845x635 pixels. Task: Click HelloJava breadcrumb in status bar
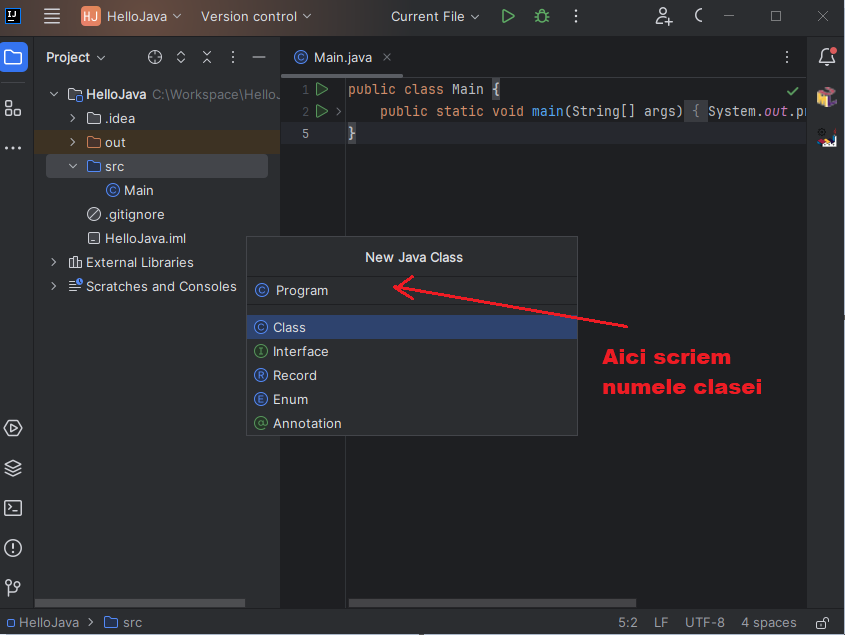pyautogui.click(x=43, y=623)
